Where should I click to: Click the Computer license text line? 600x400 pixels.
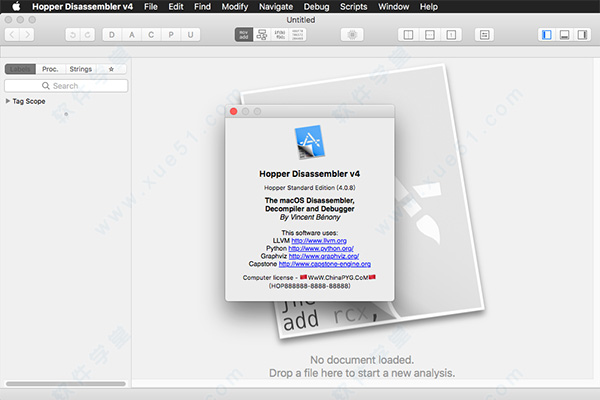pyautogui.click(x=309, y=278)
